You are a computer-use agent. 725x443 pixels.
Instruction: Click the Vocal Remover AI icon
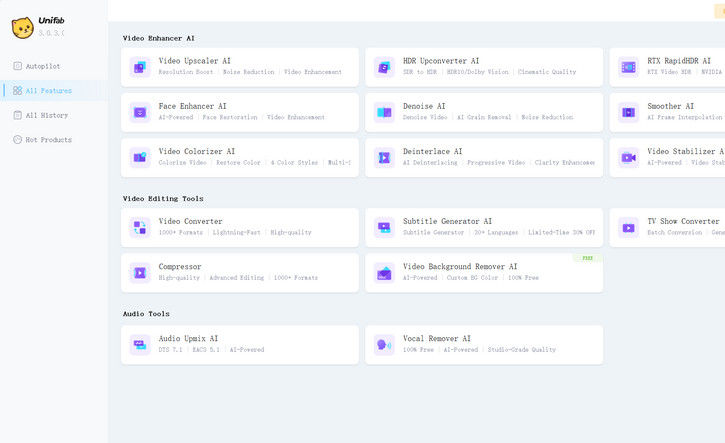384,345
